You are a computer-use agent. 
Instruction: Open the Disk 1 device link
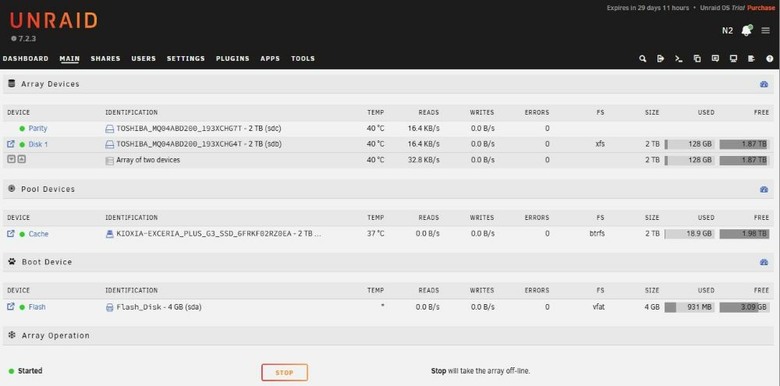[38, 144]
